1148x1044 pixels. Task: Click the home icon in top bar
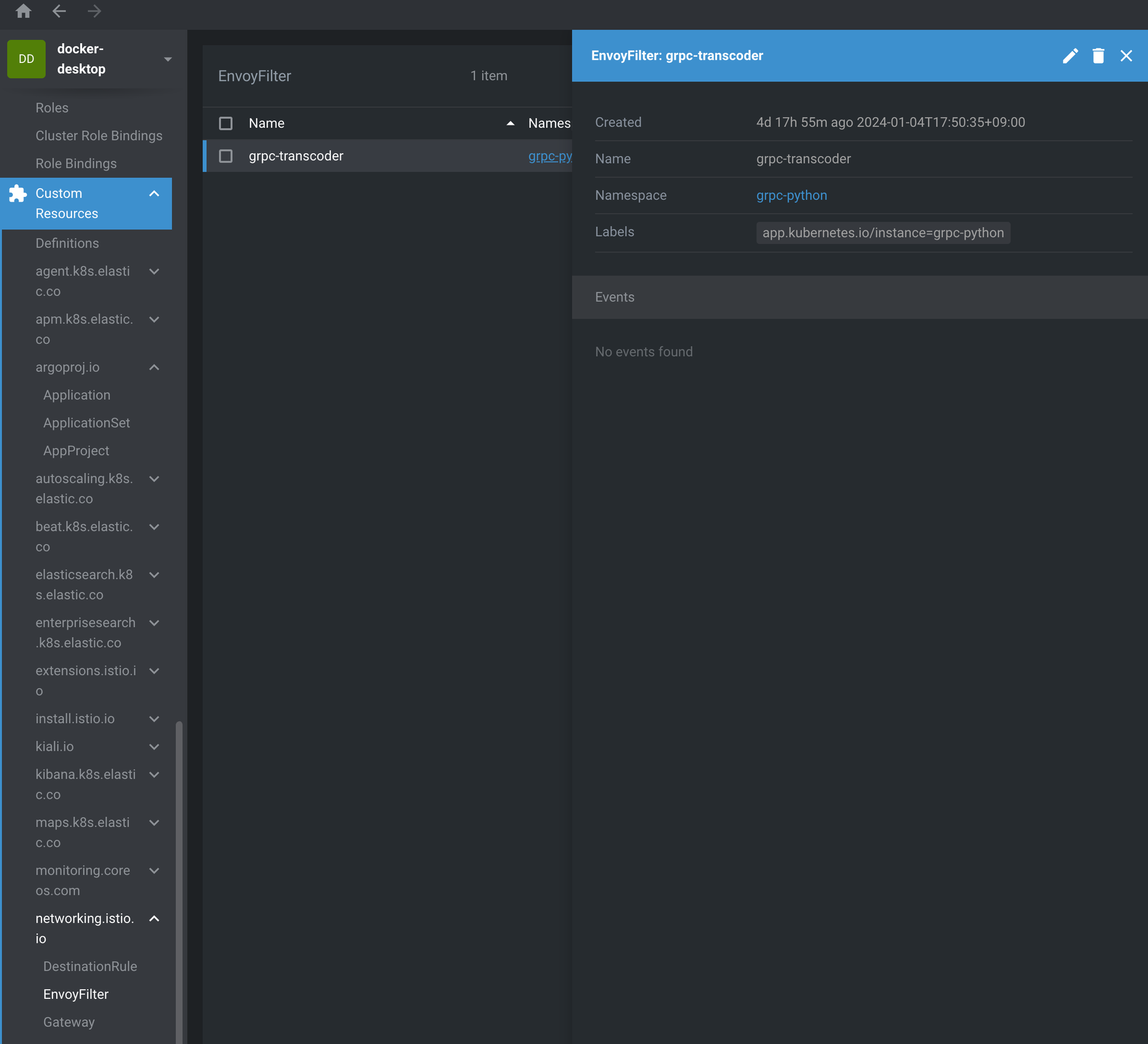[23, 11]
